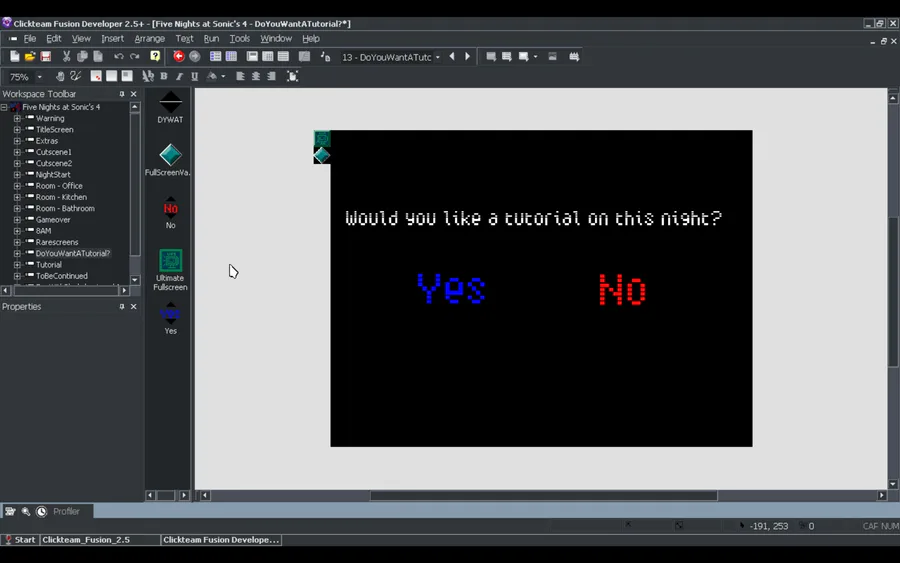
Task: Center align text
Action: coord(256,76)
